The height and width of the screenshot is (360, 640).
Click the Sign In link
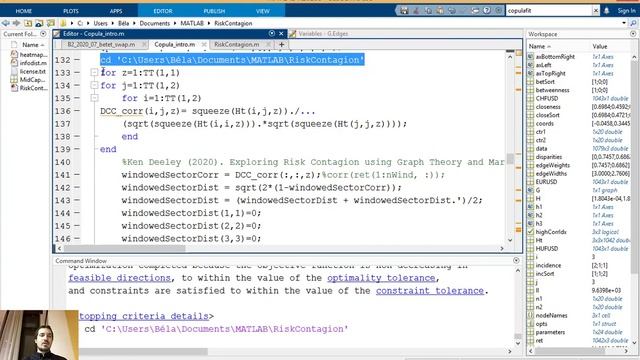coord(627,11)
